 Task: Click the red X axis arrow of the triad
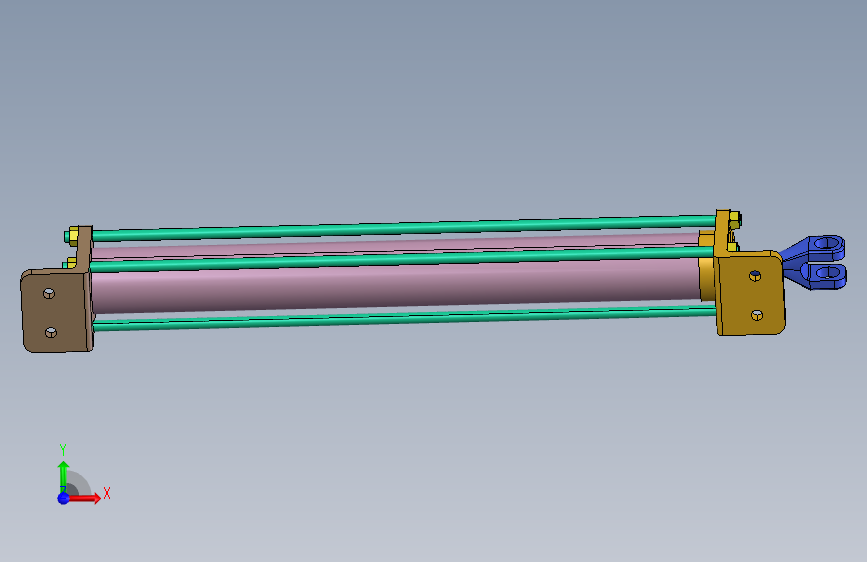[84, 498]
